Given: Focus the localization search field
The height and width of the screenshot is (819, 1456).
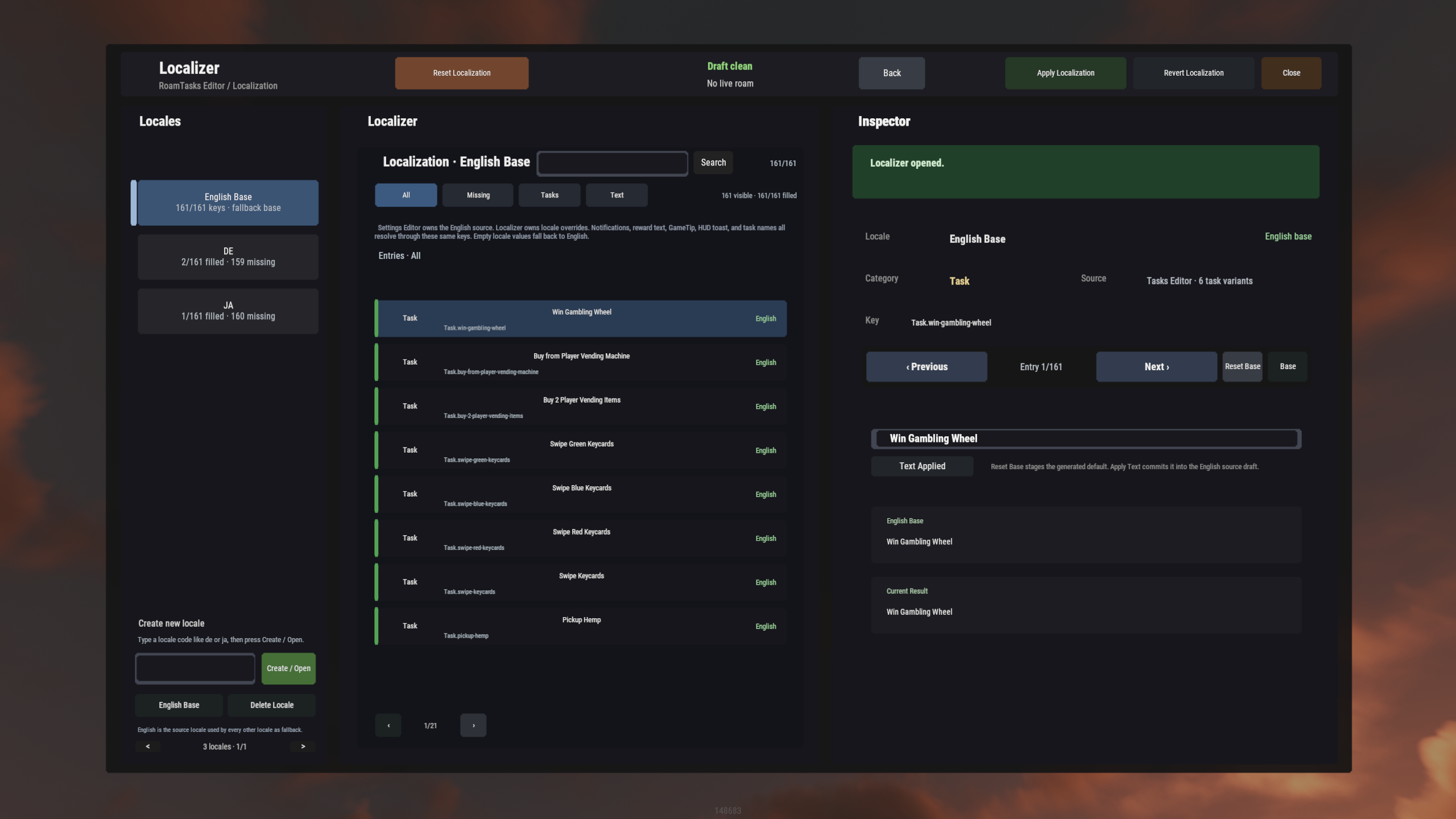Looking at the screenshot, I should pyautogui.click(x=612, y=163).
